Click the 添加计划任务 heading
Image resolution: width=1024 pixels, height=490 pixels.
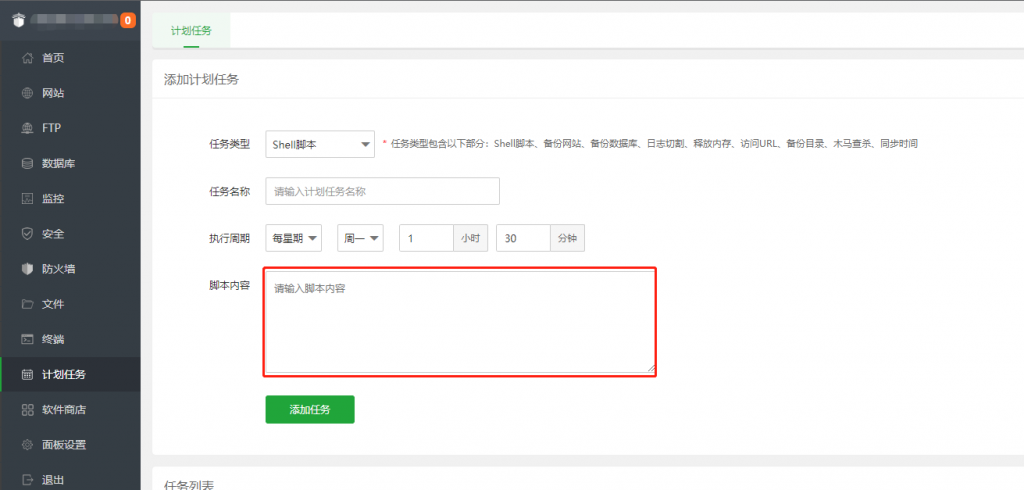[201, 80]
